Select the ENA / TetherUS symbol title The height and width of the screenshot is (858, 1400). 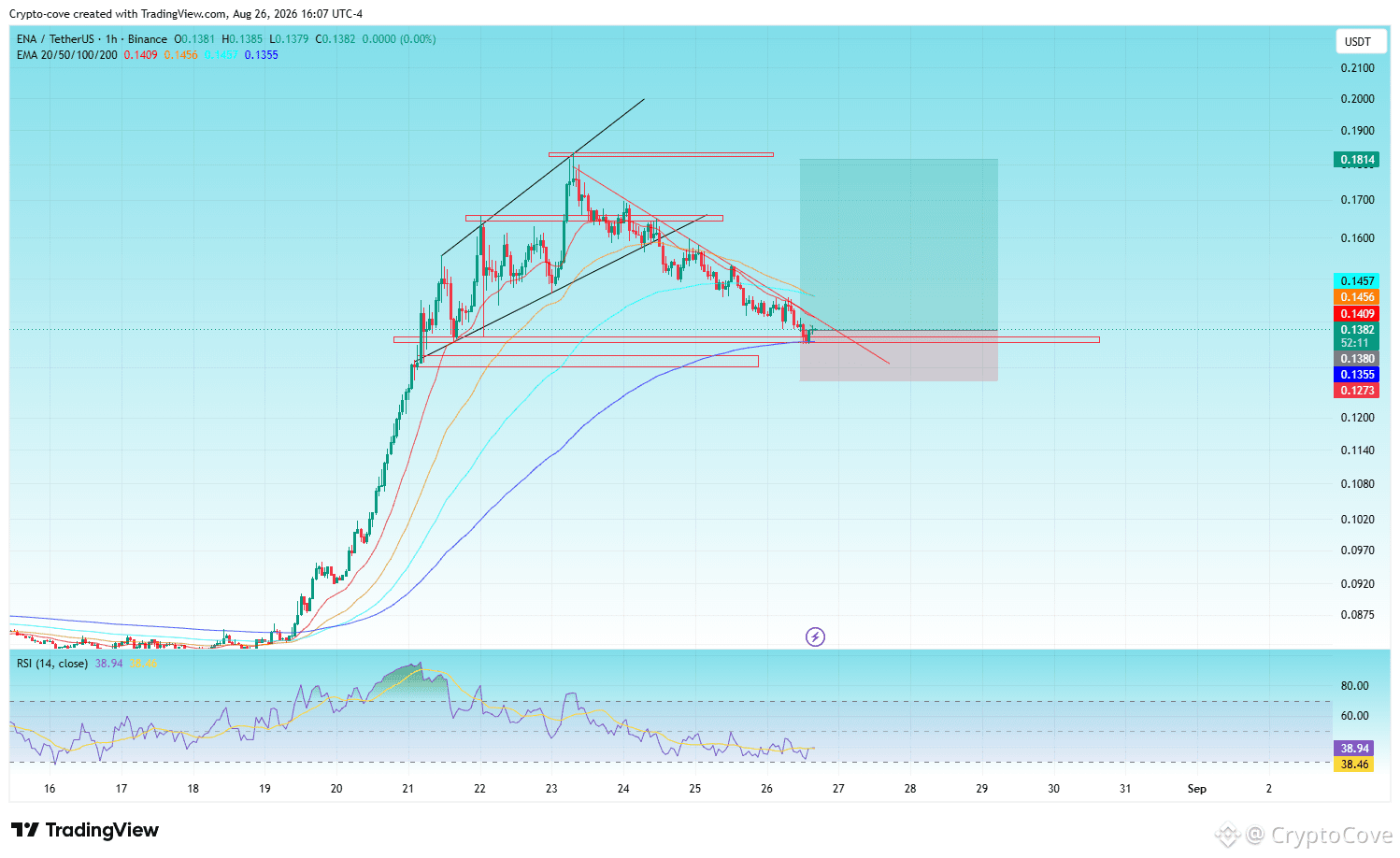pos(92,39)
